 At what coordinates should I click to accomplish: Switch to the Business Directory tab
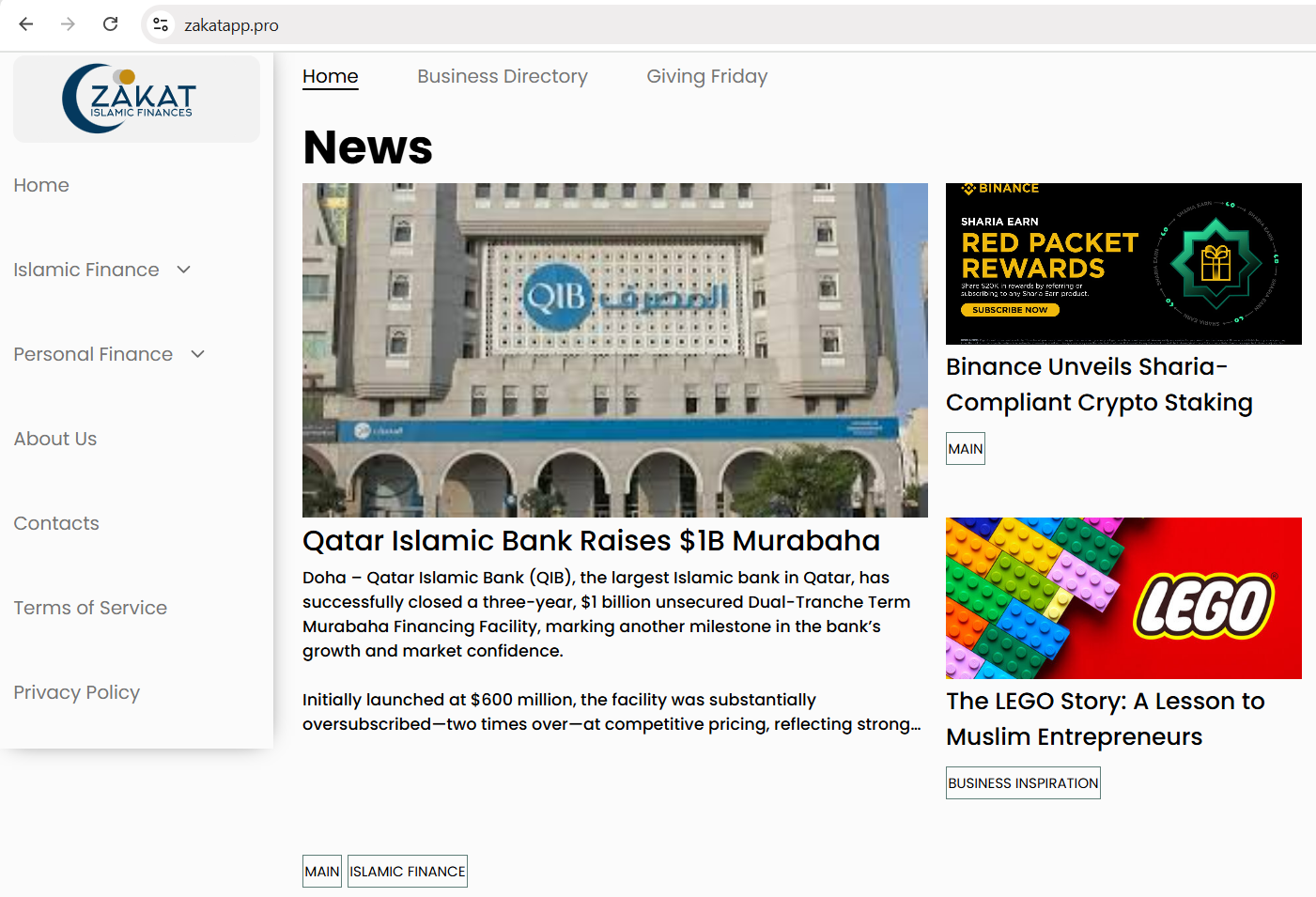click(503, 77)
